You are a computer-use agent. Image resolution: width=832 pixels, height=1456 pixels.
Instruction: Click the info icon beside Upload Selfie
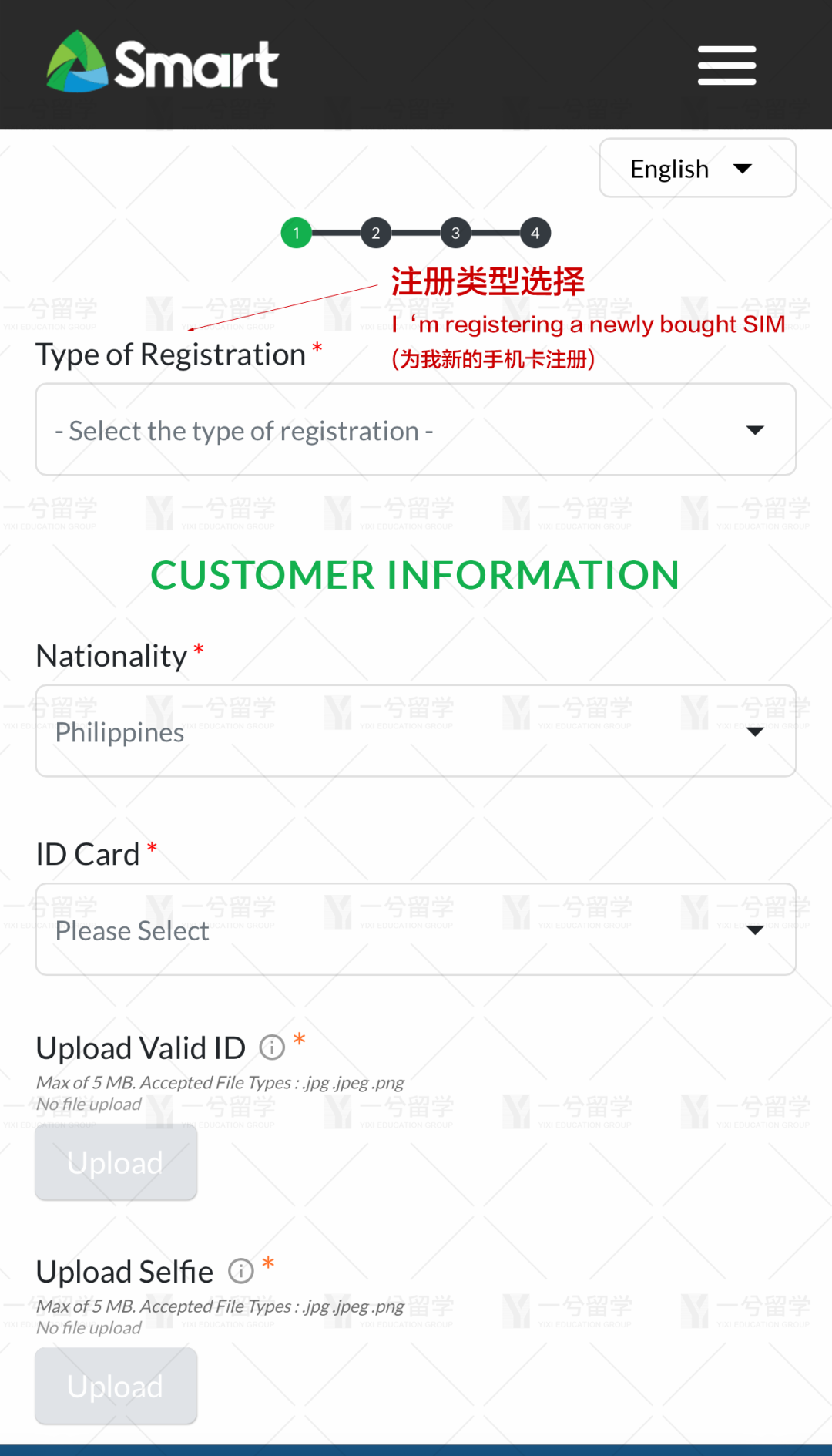pyautogui.click(x=241, y=1271)
